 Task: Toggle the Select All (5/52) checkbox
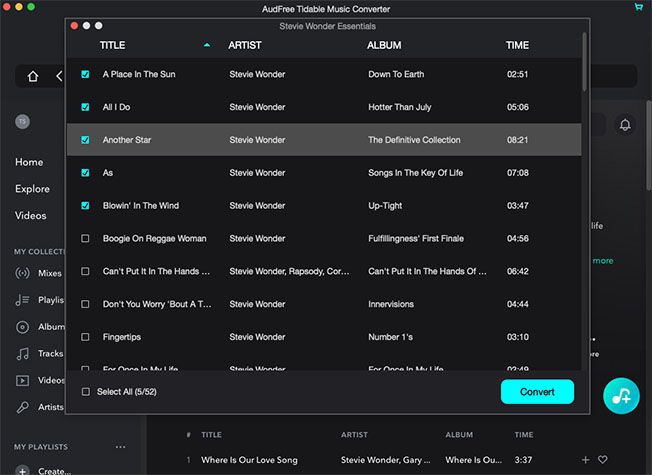[x=86, y=392]
